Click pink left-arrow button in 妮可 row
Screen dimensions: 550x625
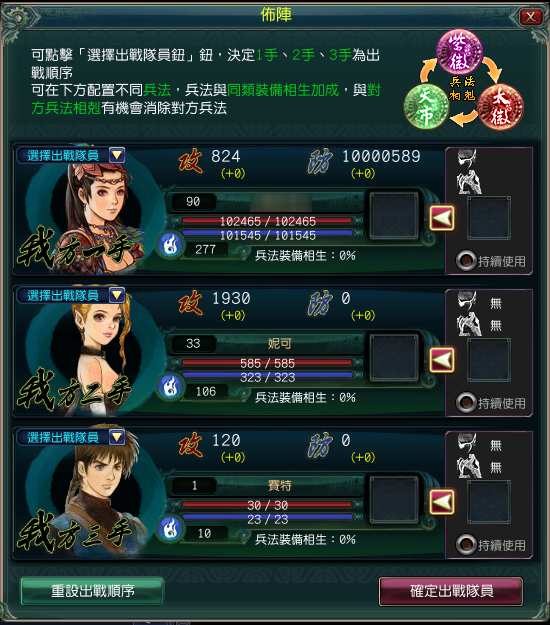tap(442, 360)
